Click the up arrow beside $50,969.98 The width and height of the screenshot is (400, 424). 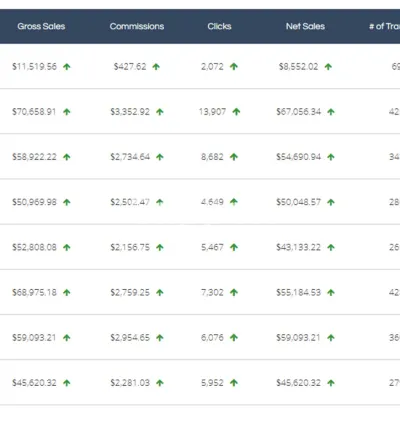coord(67,202)
